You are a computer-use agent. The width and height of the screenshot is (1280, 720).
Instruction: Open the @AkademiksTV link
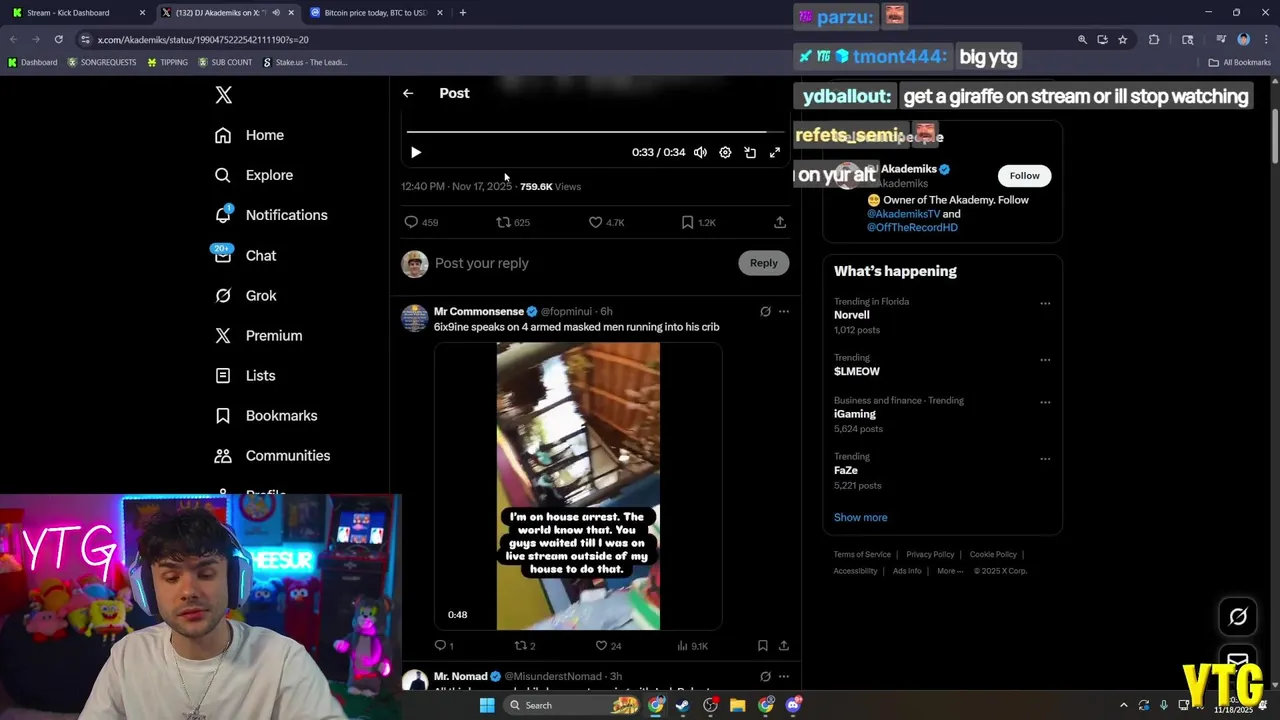(903, 214)
